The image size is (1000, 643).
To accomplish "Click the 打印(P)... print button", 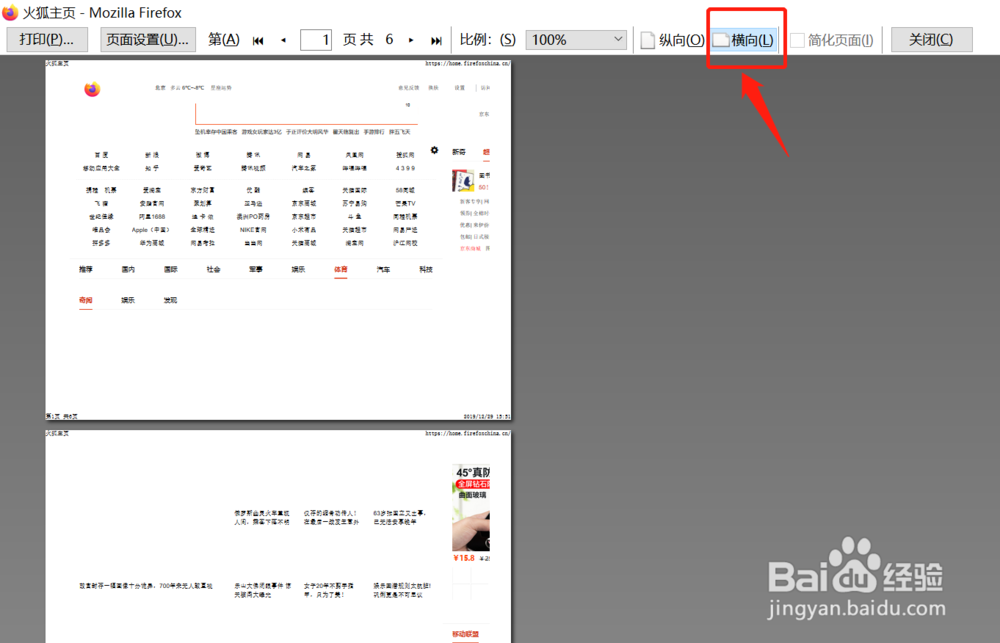I will tap(45, 40).
